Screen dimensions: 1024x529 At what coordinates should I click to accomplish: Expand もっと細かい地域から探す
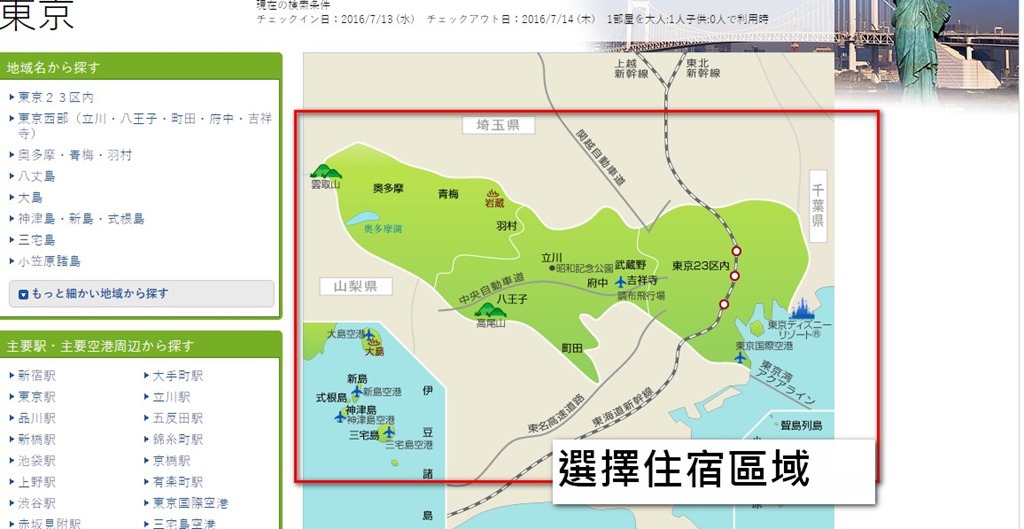click(142, 294)
